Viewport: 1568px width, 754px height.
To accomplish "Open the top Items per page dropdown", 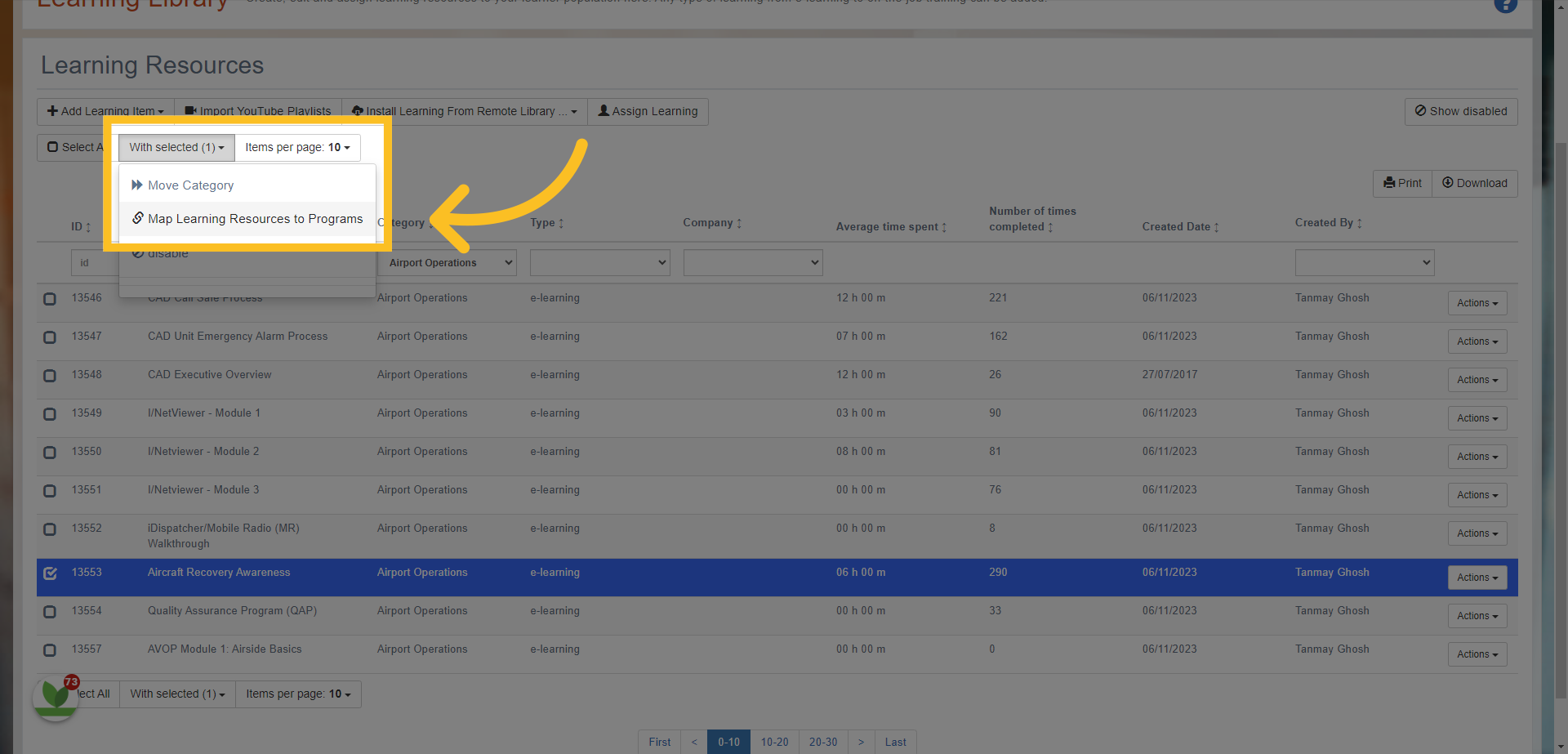I will (x=297, y=147).
